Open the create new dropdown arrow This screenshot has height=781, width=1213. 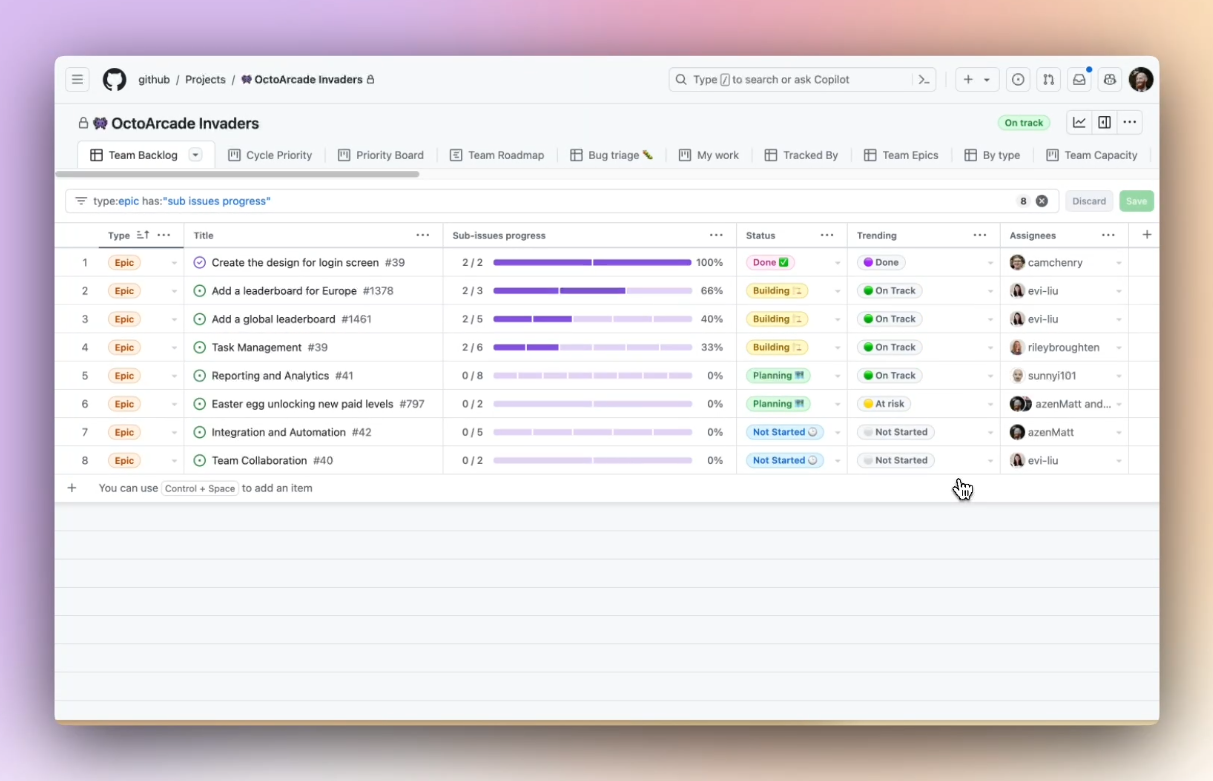click(x=986, y=79)
